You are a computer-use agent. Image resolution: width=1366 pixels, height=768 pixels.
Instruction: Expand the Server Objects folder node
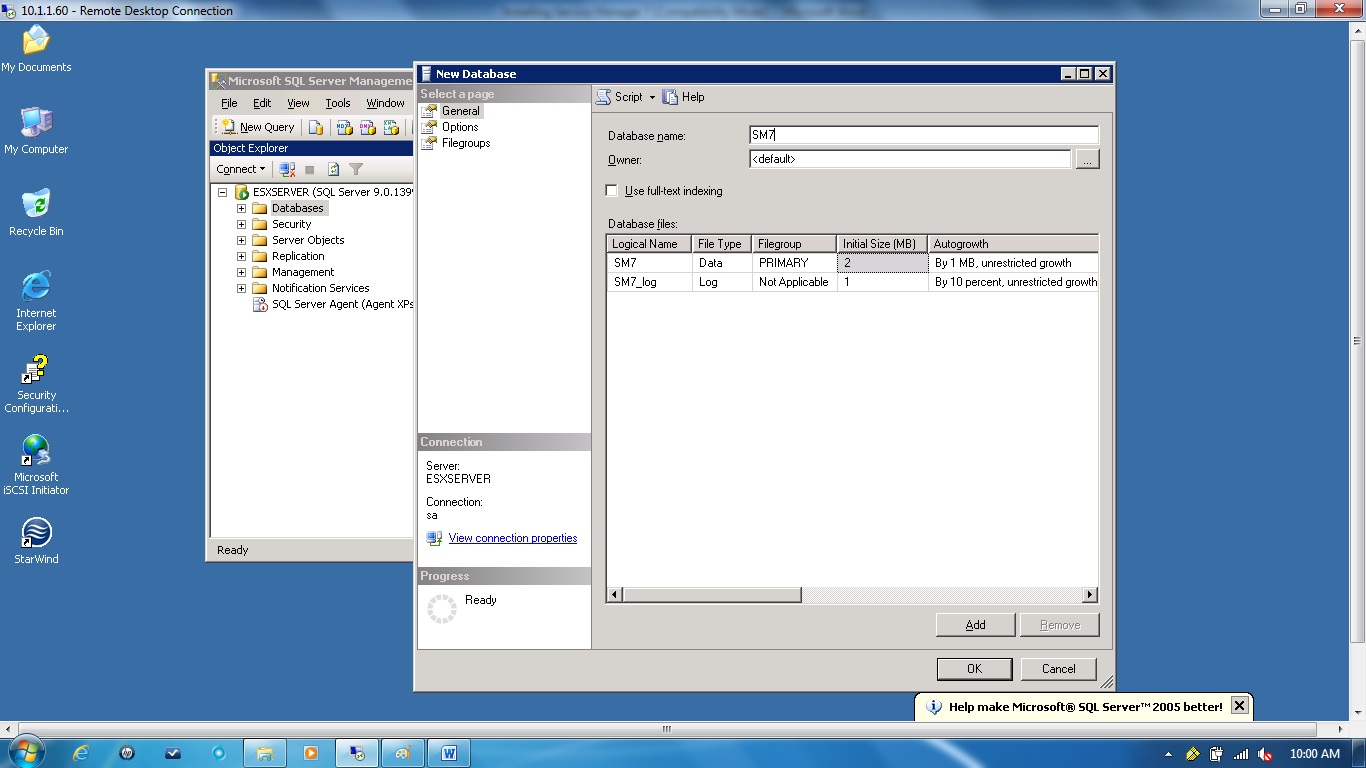coord(241,240)
